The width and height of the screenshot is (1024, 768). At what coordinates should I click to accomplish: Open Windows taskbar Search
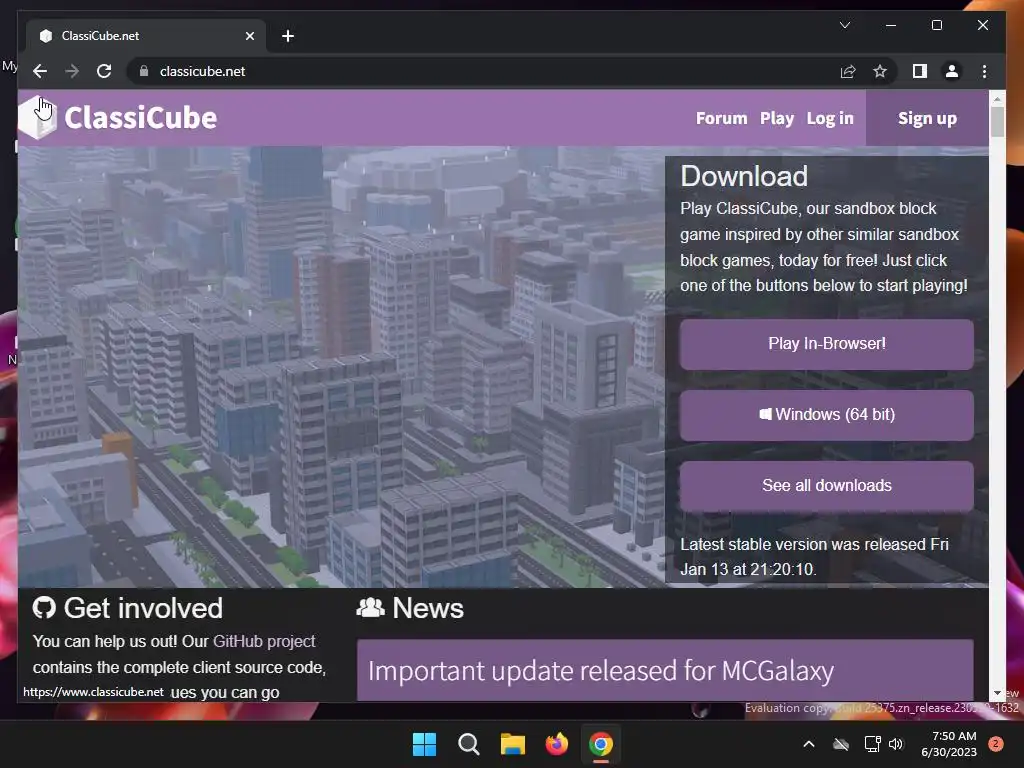(468, 744)
